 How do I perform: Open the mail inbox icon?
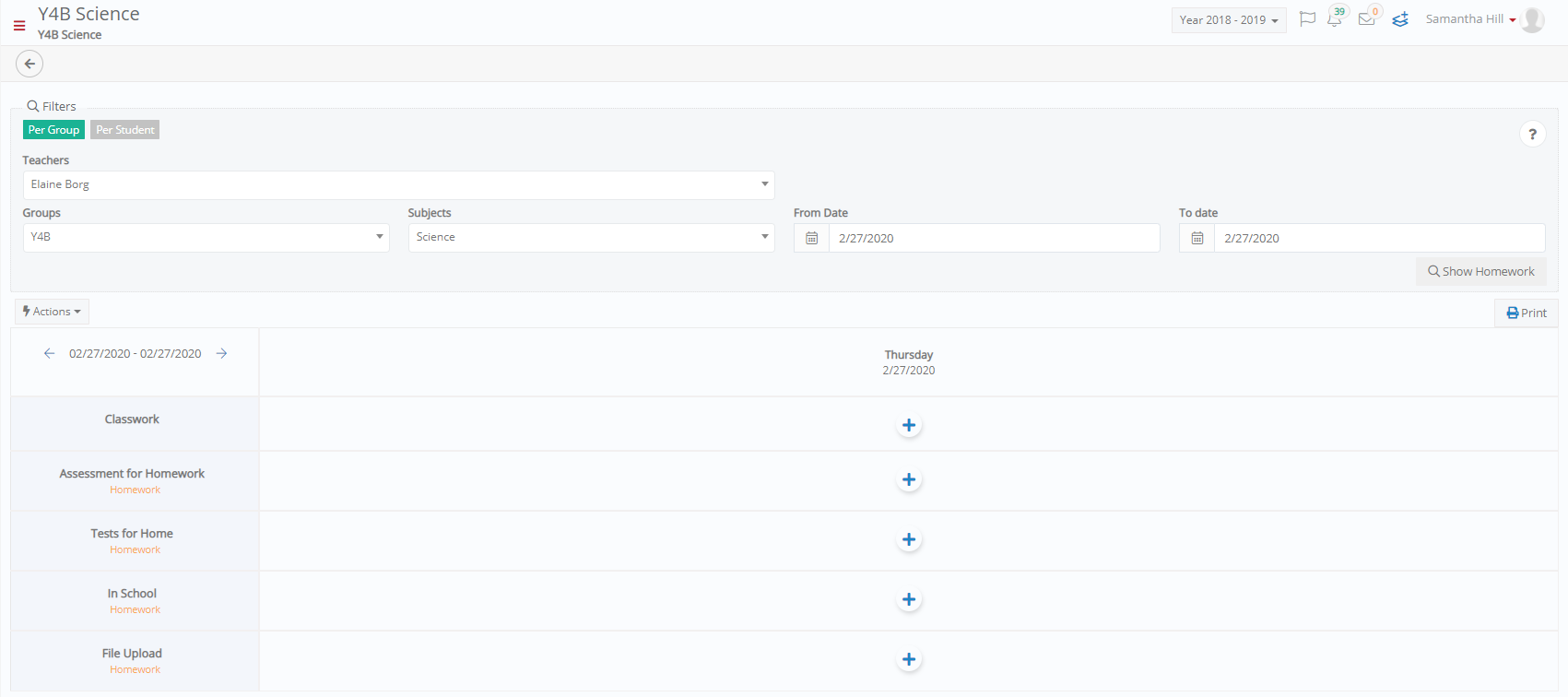pyautogui.click(x=1367, y=18)
